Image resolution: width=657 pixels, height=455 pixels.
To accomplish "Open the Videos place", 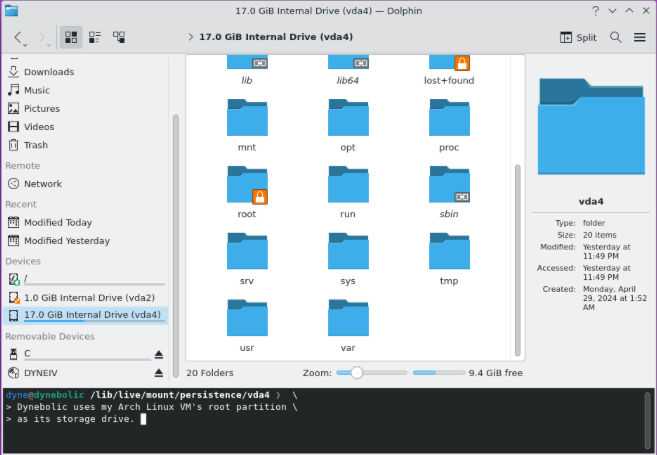I will point(86,127).
